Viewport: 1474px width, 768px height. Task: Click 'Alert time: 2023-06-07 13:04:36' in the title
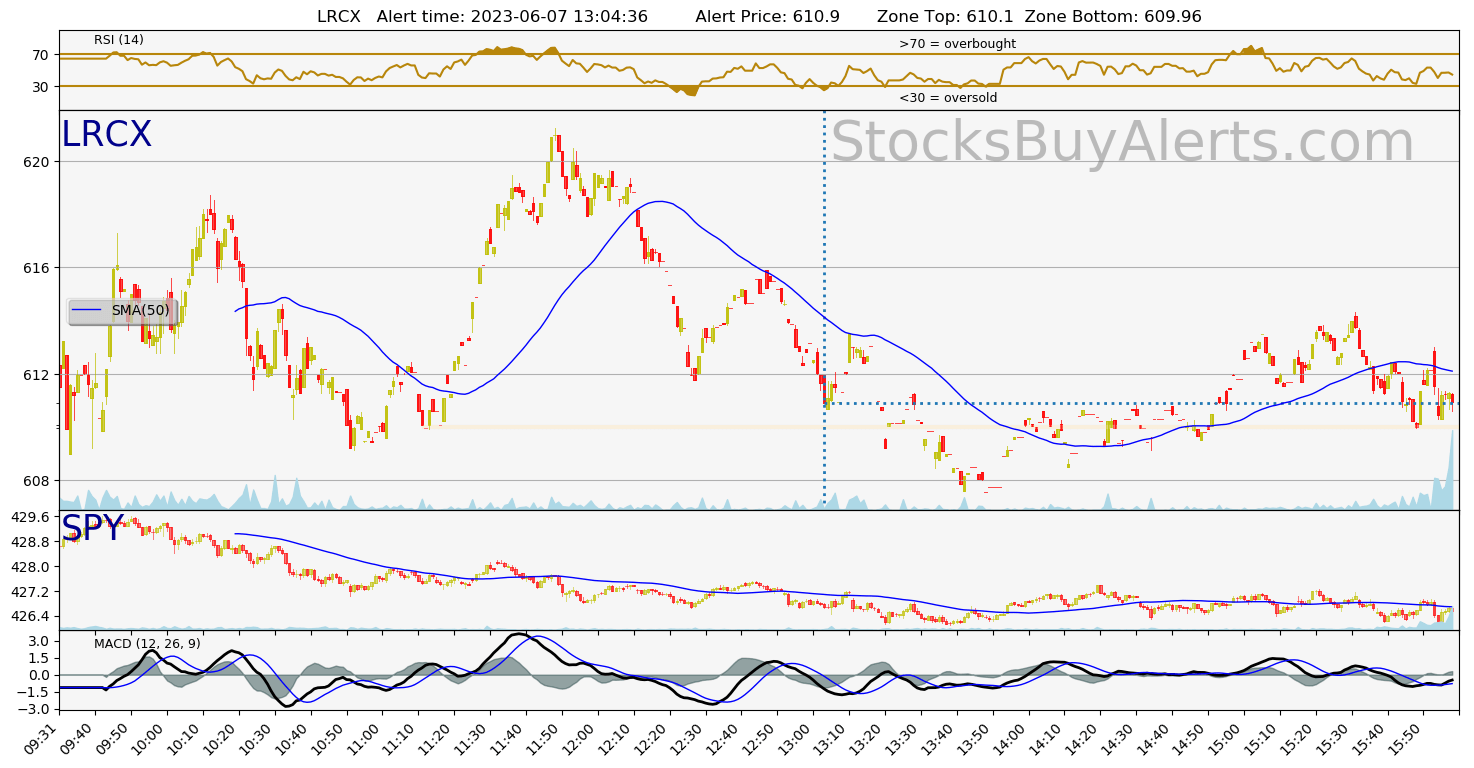click(x=512, y=17)
